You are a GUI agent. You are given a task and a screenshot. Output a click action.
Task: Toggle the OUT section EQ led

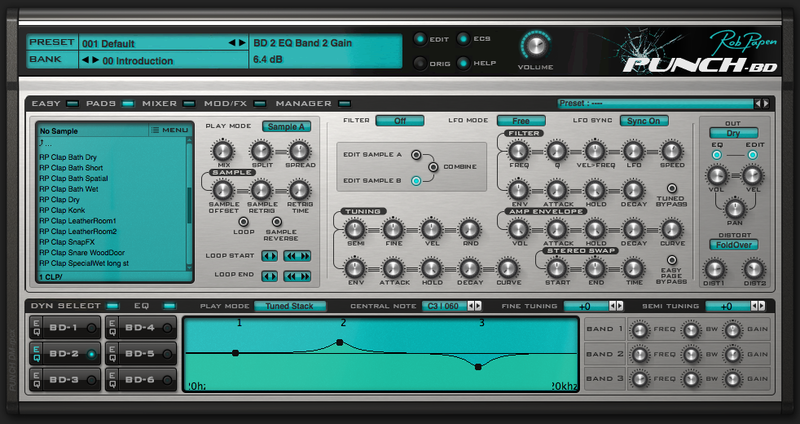click(x=717, y=155)
